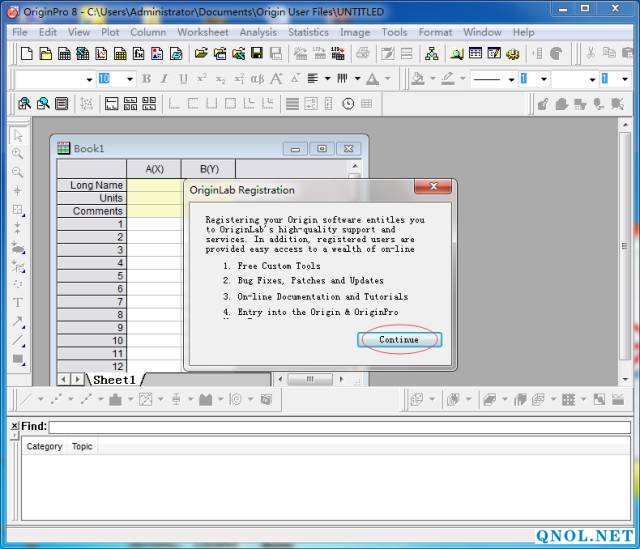The height and width of the screenshot is (549, 640).
Task: Click the Open file folder icon
Action: pyautogui.click(x=201, y=53)
